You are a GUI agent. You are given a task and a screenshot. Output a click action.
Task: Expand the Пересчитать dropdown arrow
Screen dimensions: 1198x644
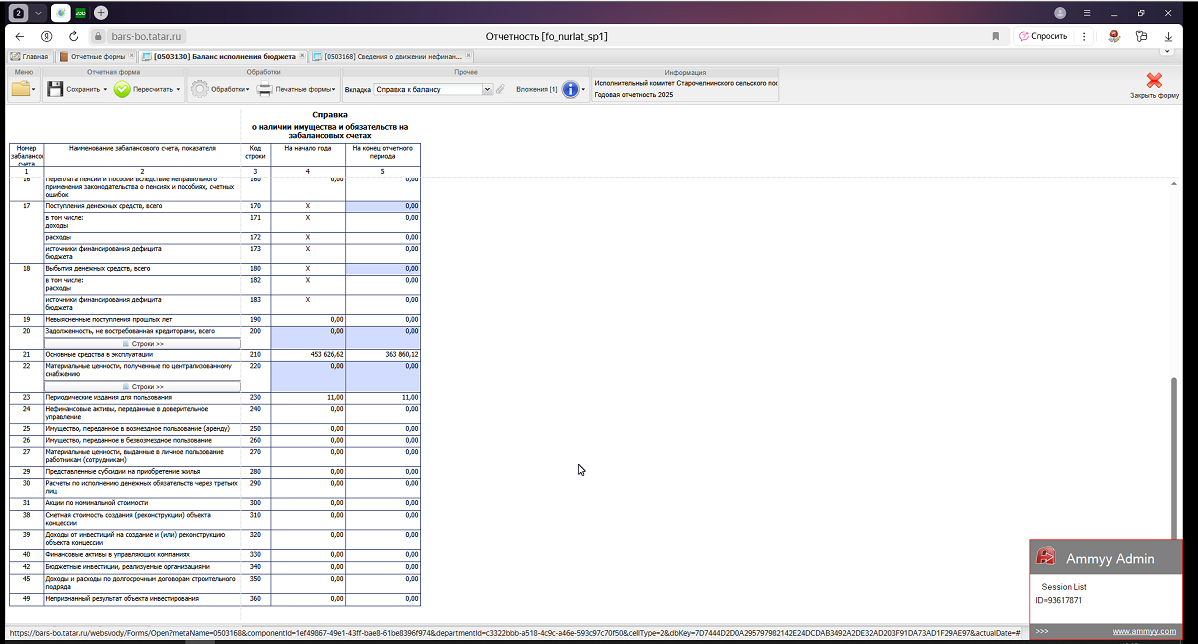click(179, 89)
